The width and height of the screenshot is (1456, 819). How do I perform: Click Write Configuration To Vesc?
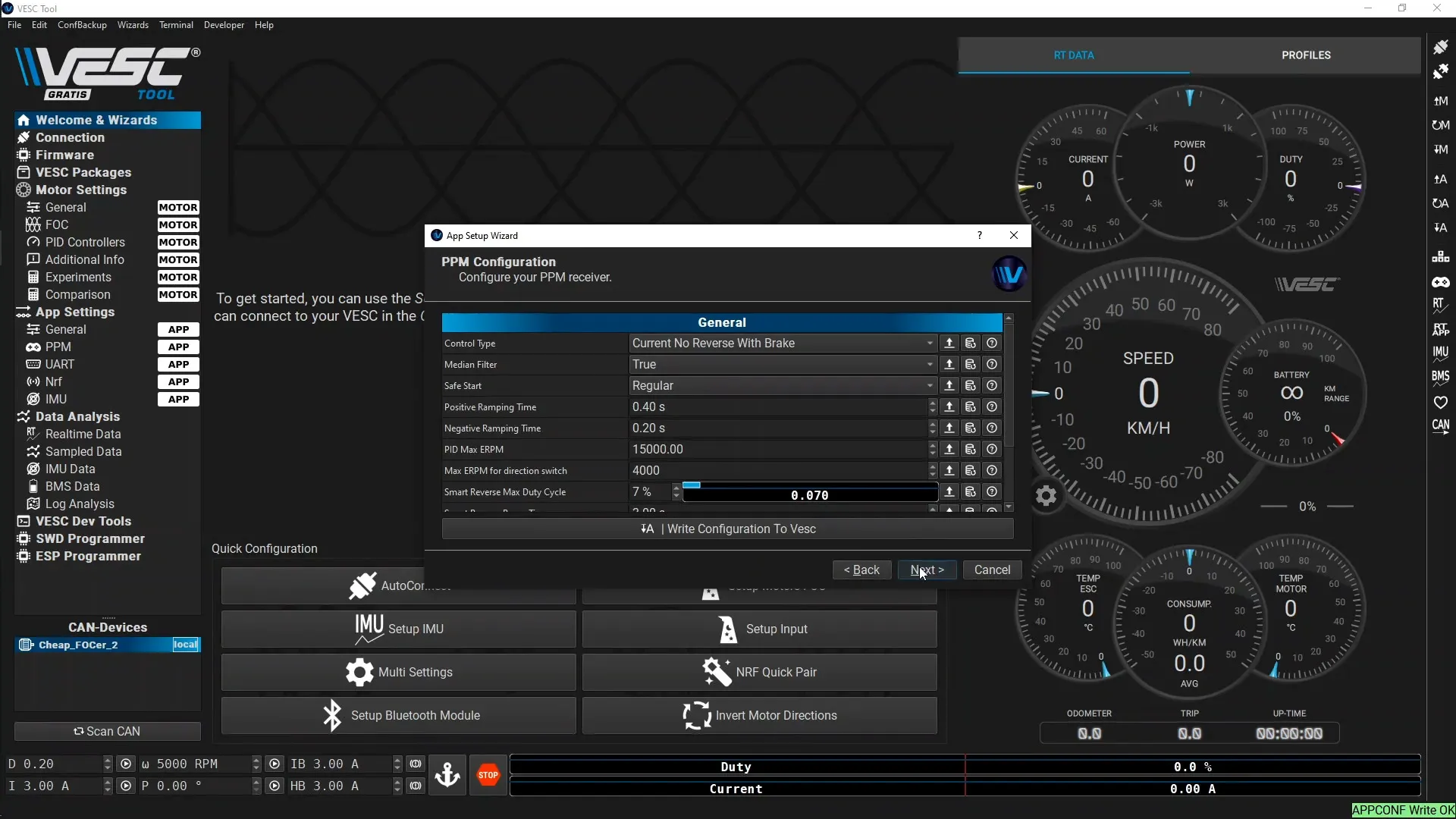(727, 529)
